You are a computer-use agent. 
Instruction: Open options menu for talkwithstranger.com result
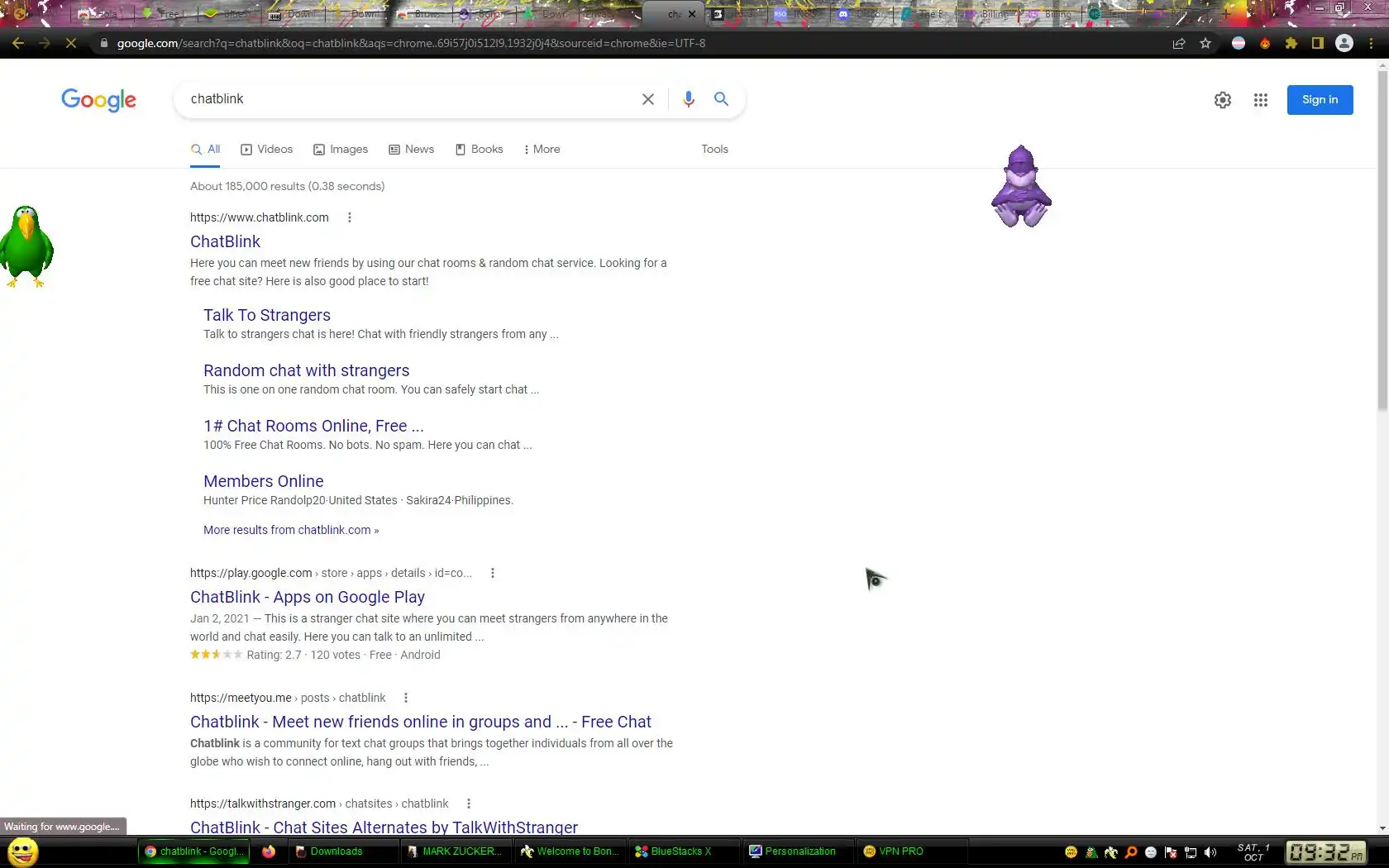coord(469,804)
